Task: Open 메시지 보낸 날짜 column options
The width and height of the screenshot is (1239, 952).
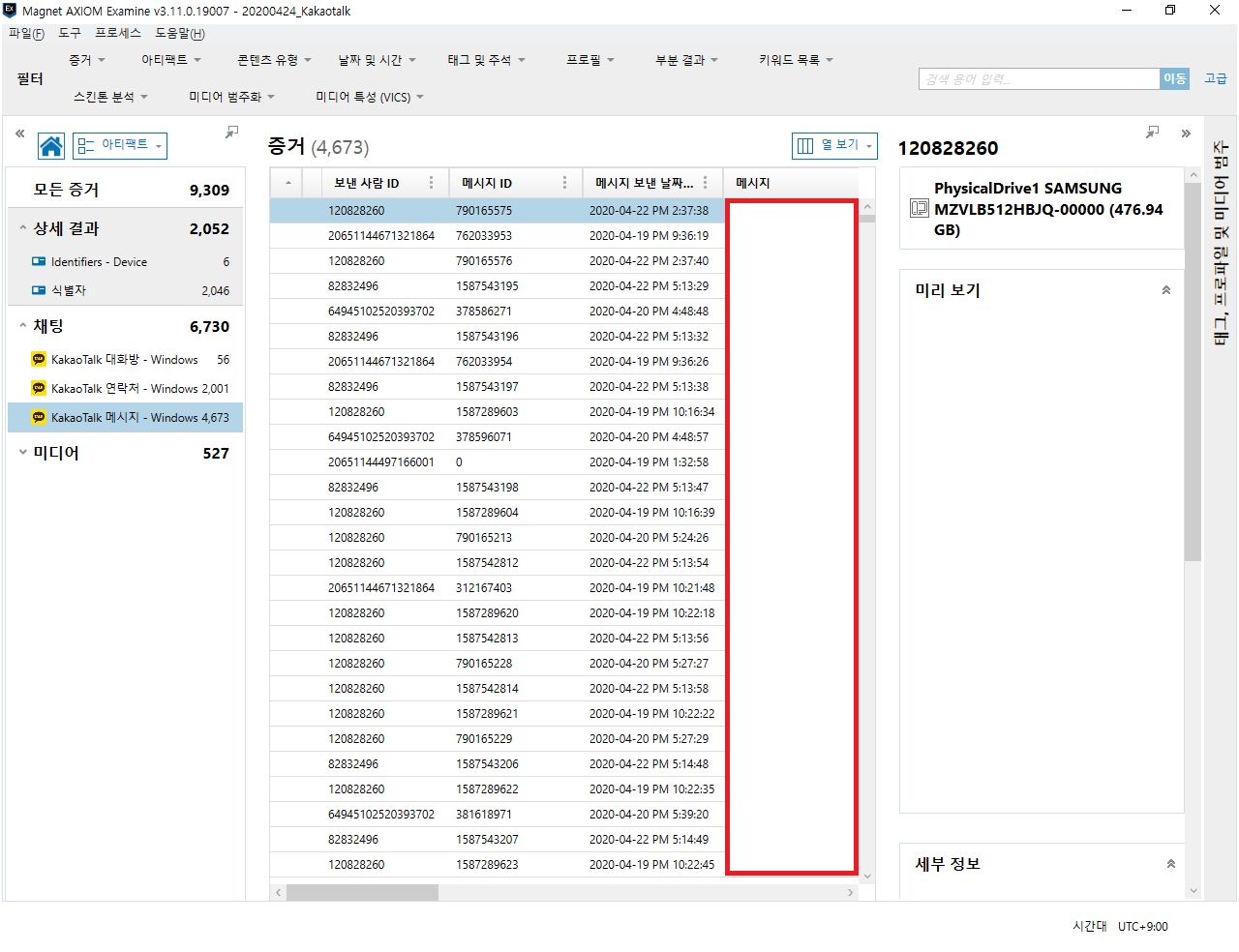Action: pyautogui.click(x=705, y=183)
